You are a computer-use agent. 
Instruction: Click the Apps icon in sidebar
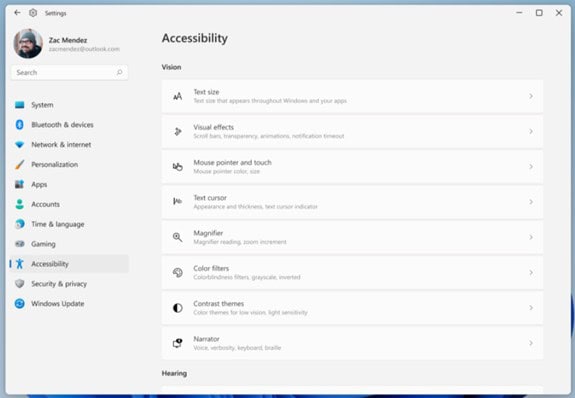tap(19, 184)
